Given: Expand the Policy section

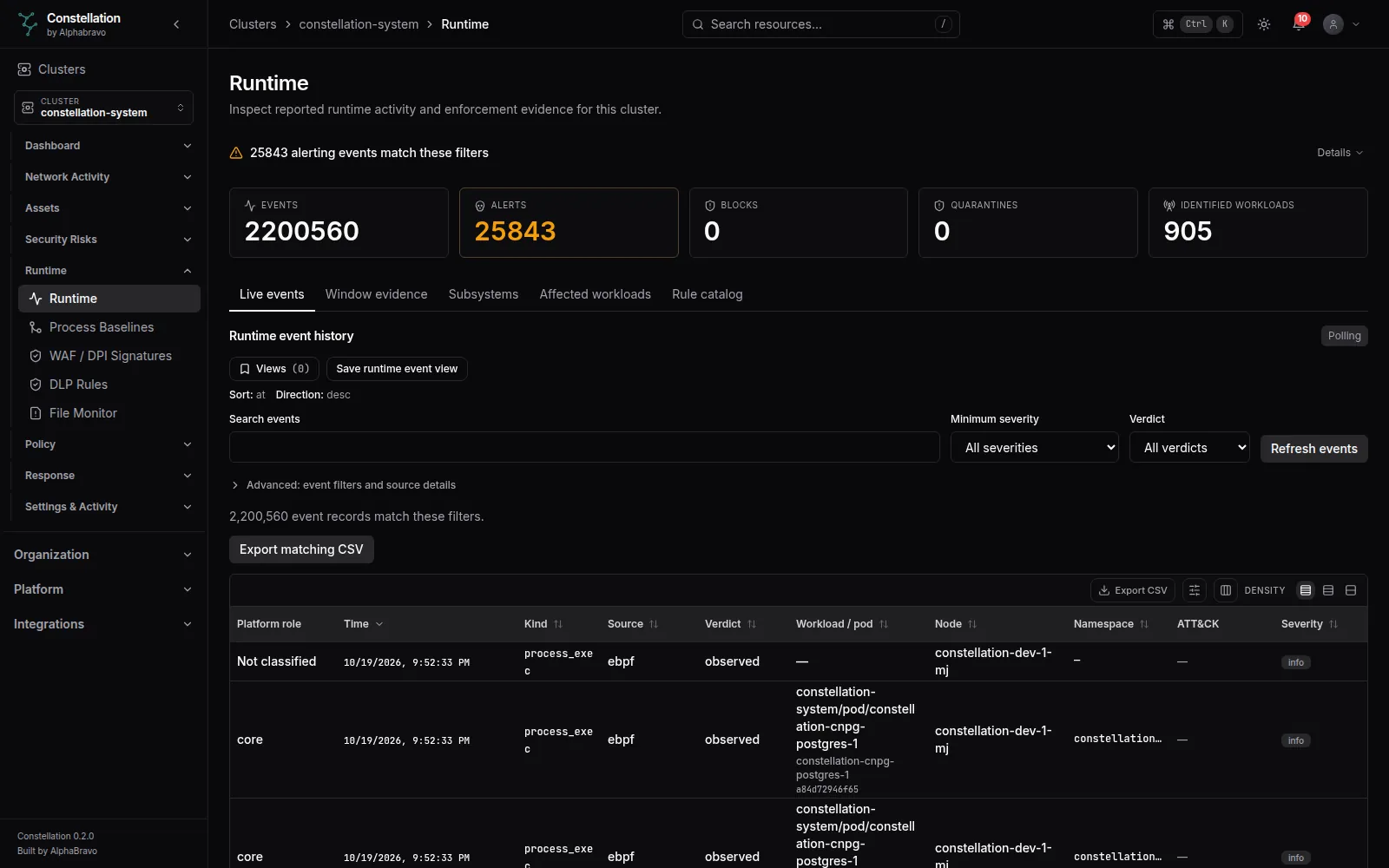Looking at the screenshot, I should (108, 444).
